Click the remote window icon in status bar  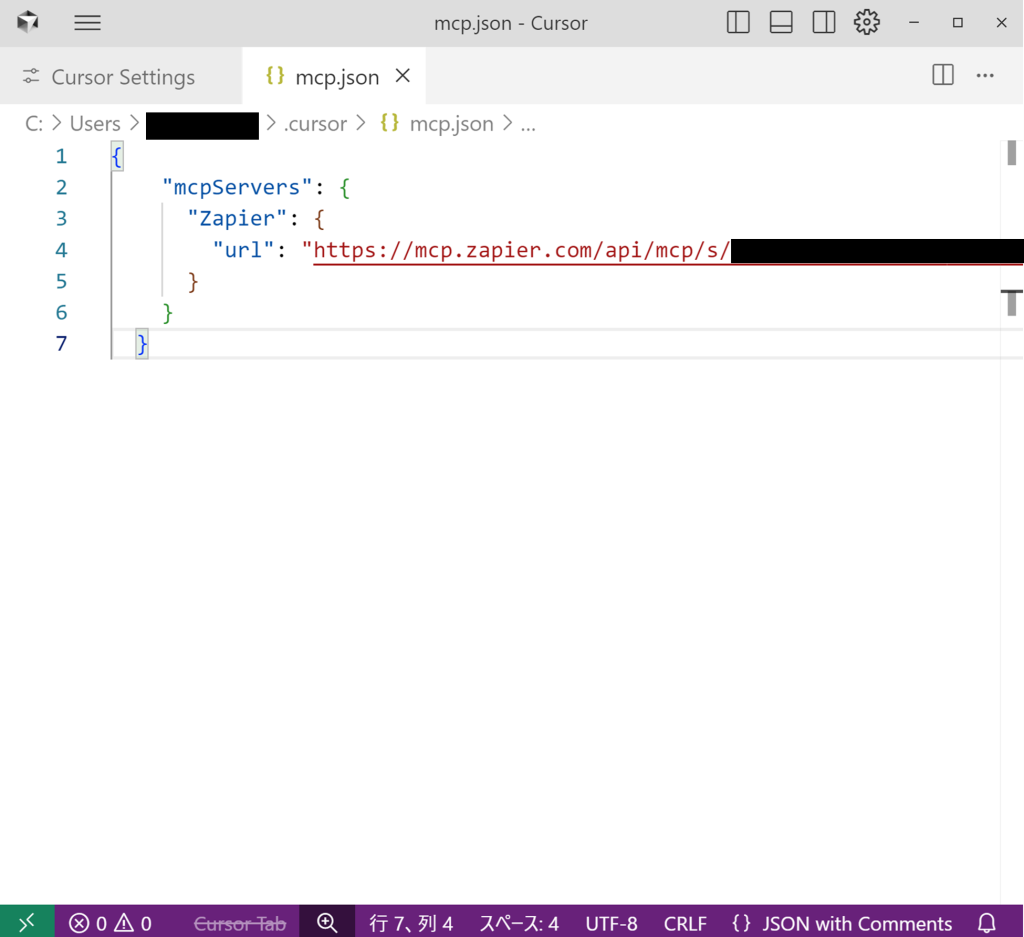coord(27,922)
